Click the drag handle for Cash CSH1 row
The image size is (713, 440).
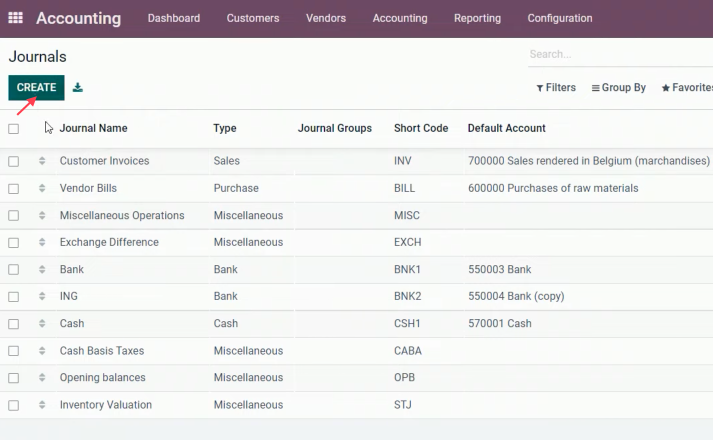[x=42, y=324]
